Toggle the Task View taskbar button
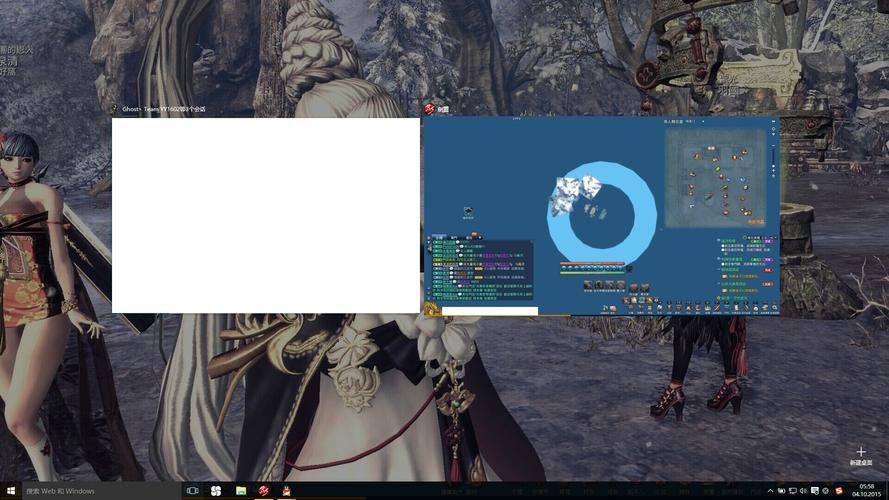Image resolution: width=889 pixels, height=500 pixels. pyautogui.click(x=193, y=491)
